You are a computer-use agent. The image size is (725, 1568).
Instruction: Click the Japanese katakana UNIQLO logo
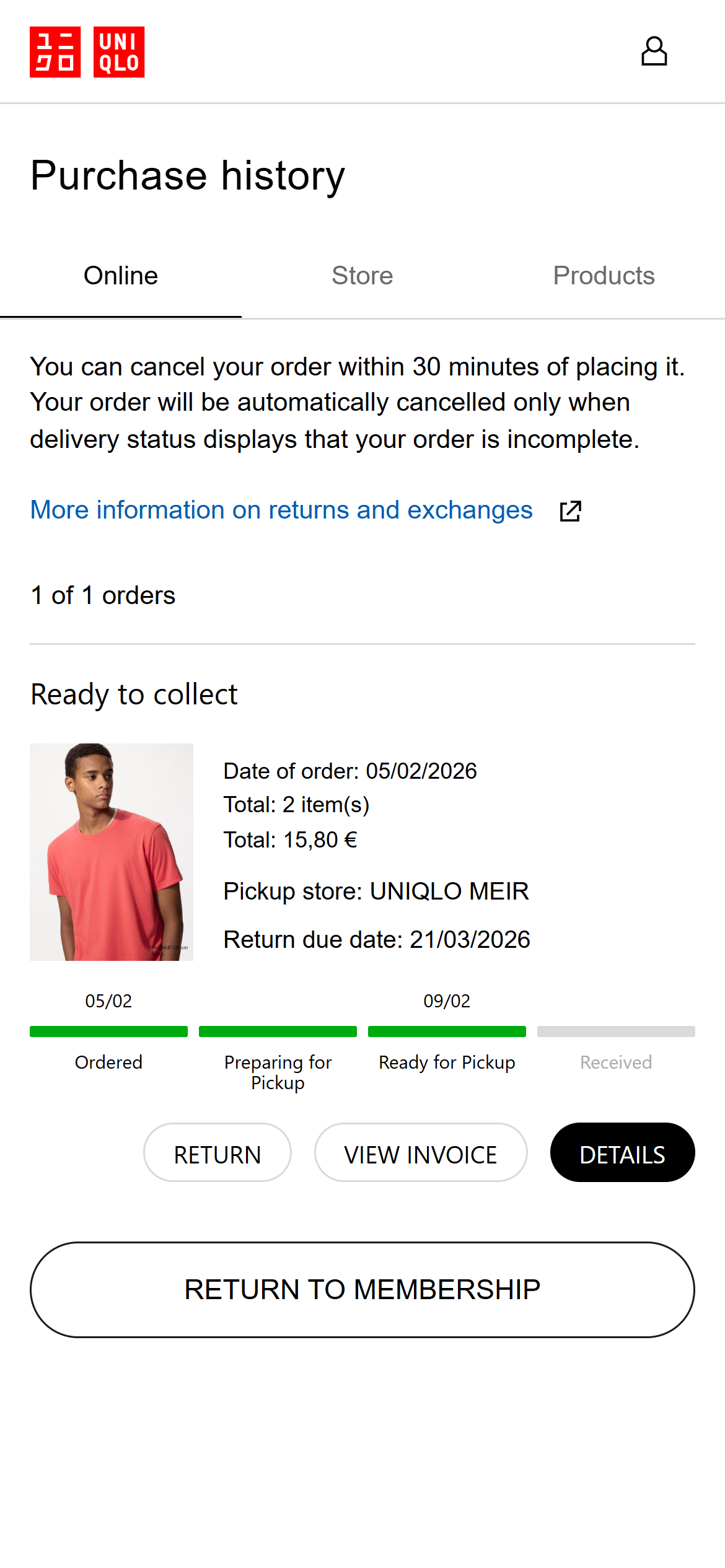(x=55, y=52)
